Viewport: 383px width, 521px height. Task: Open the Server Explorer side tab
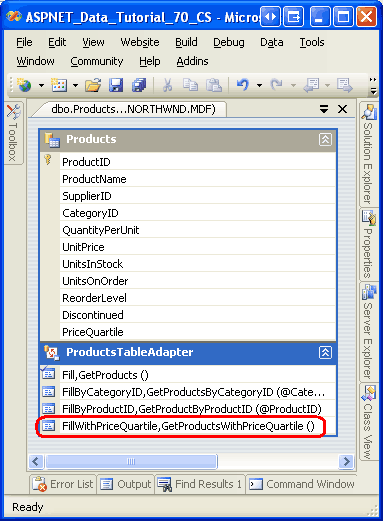pos(368,332)
